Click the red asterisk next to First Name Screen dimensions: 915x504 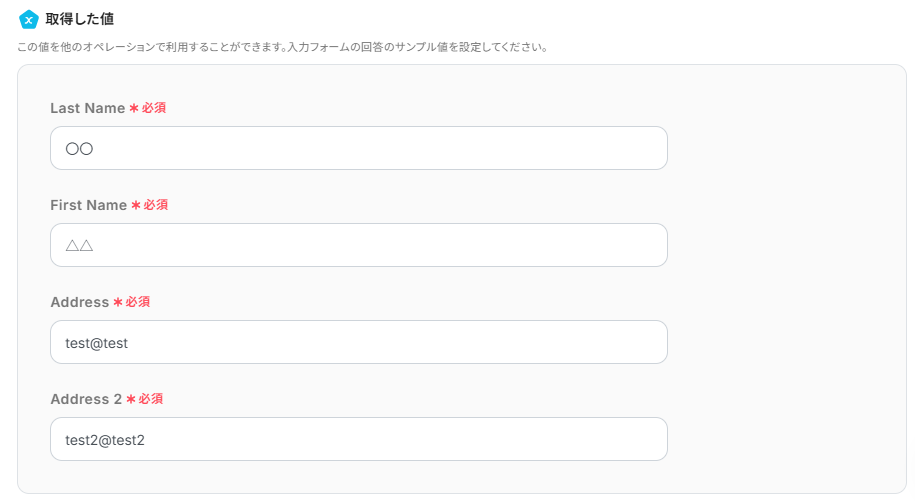pyautogui.click(x=136, y=205)
